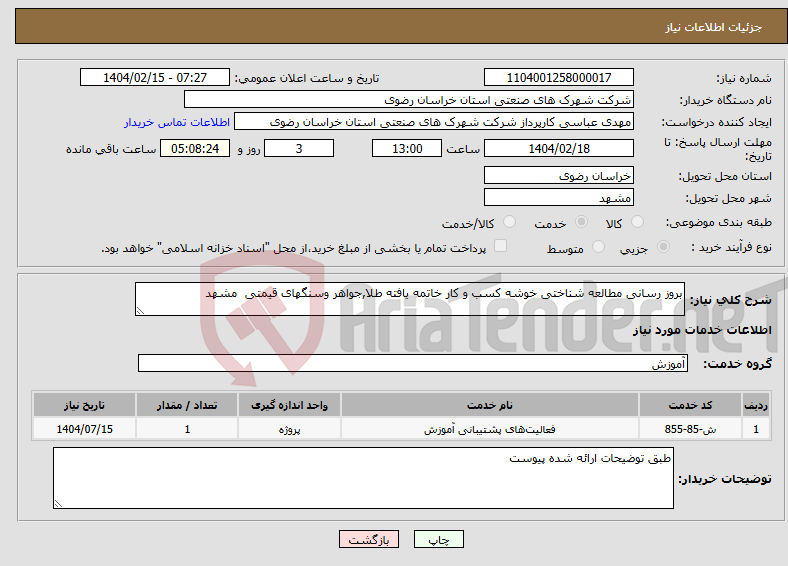
Task: Click the deadline time field 13:00
Action: pyautogui.click(x=407, y=148)
